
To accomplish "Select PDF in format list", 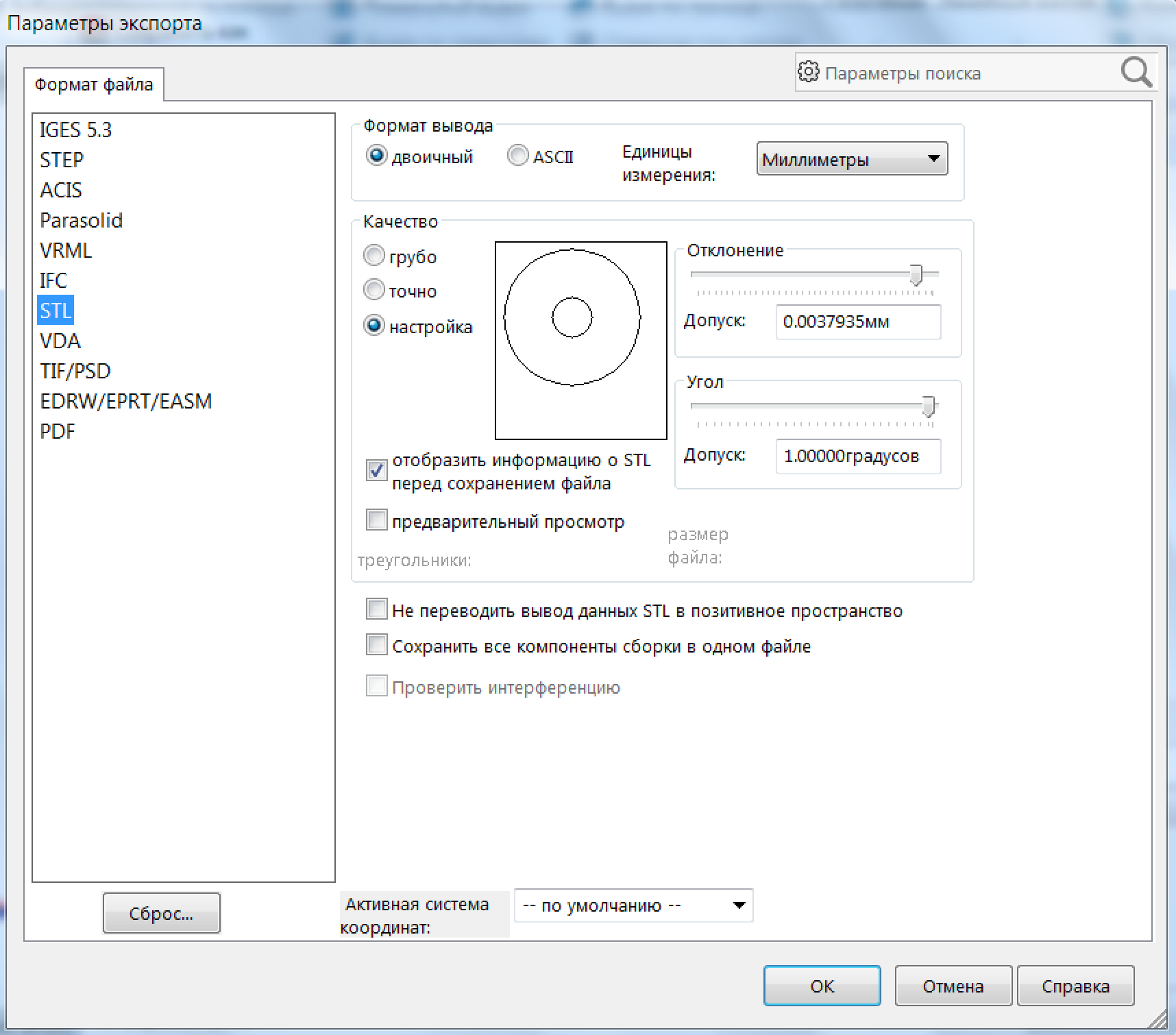I will point(58,431).
